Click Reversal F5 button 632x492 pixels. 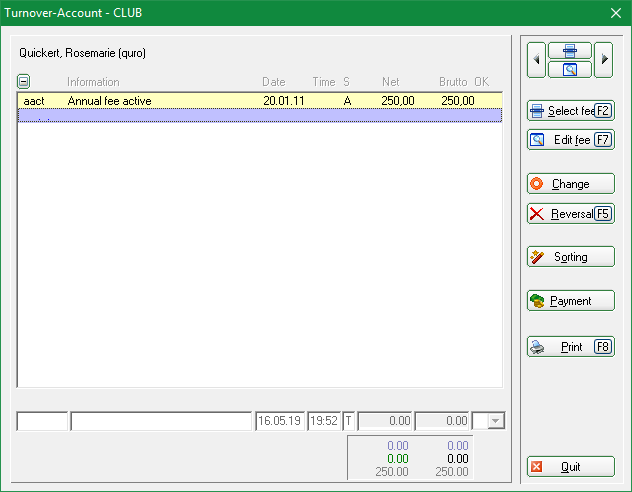click(571, 214)
